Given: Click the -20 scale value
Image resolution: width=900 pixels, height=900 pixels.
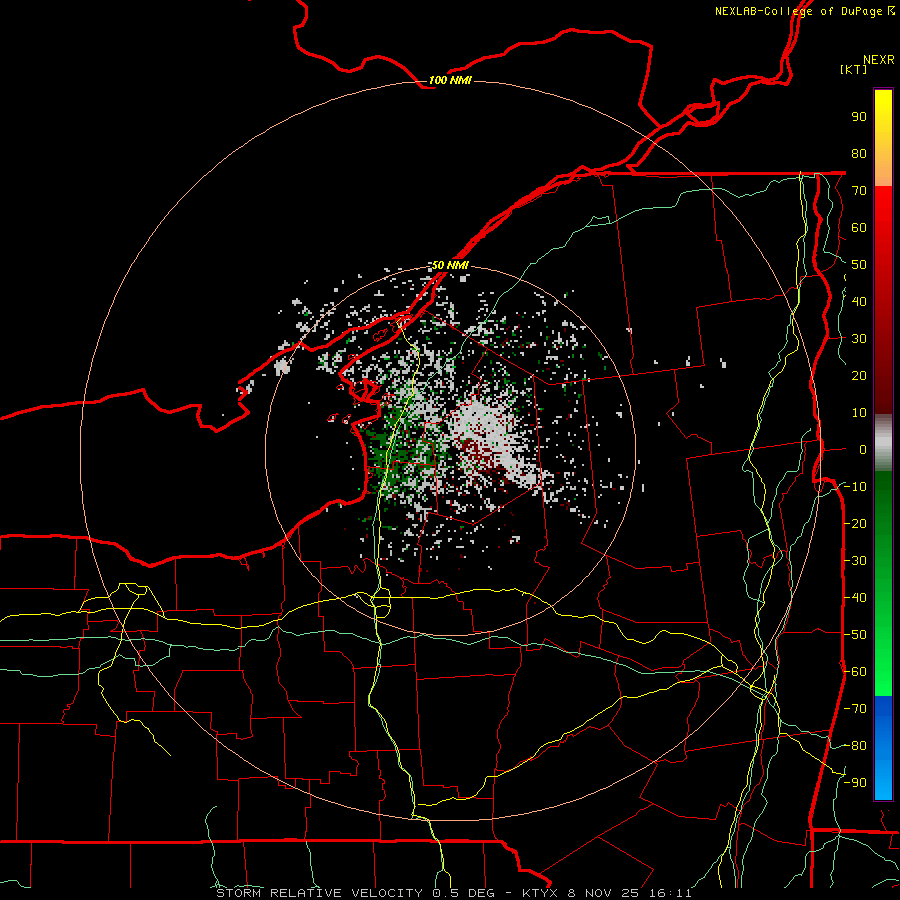Looking at the screenshot, I should pos(855,524).
